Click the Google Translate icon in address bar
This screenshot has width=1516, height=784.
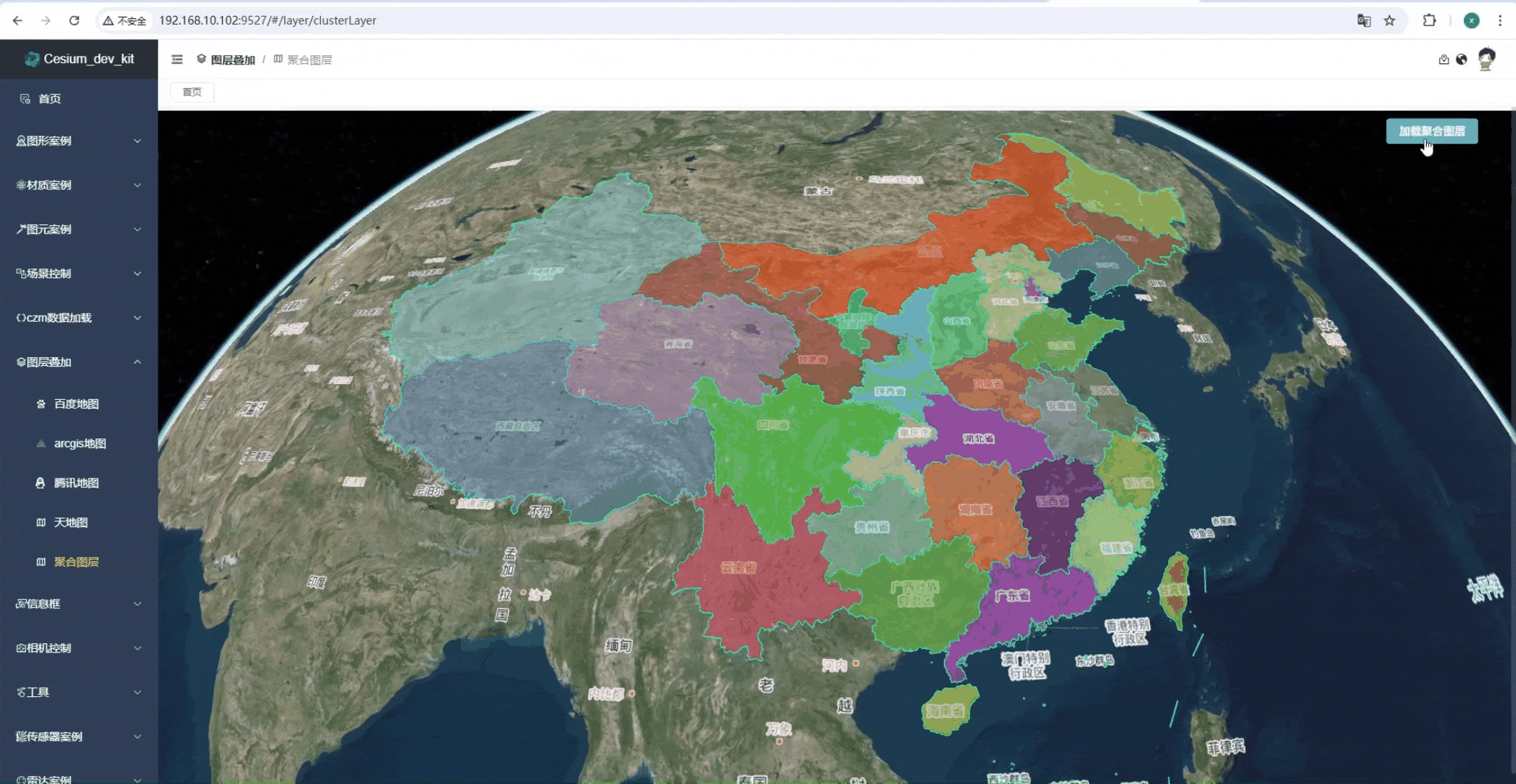(1364, 20)
